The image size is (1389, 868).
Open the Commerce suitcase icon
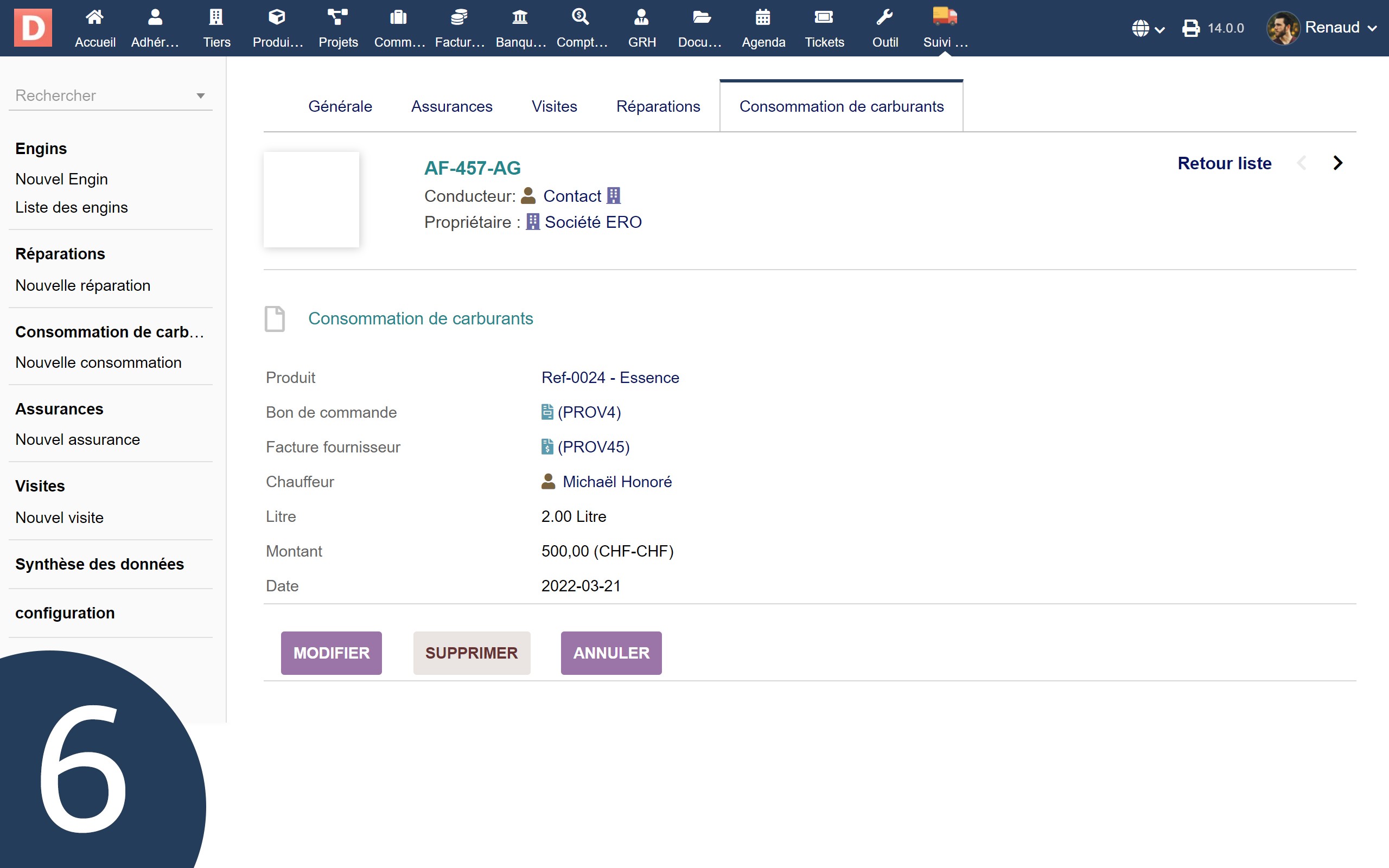coord(398,17)
